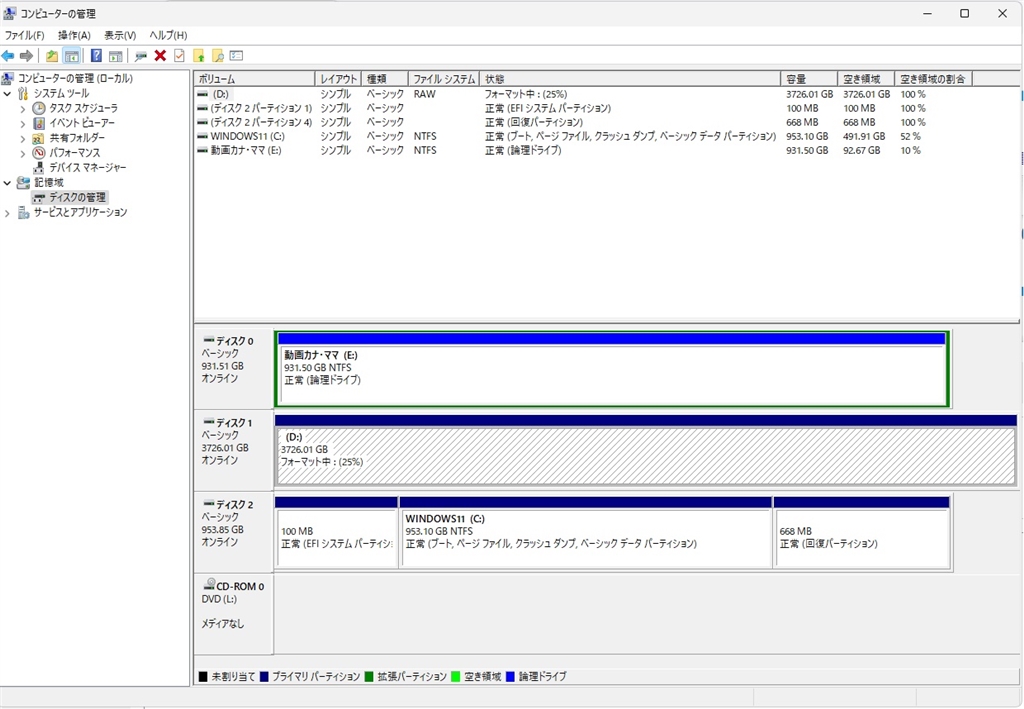Click the gray Forward arrow in toolbar
1024x709 pixels.
pos(26,56)
